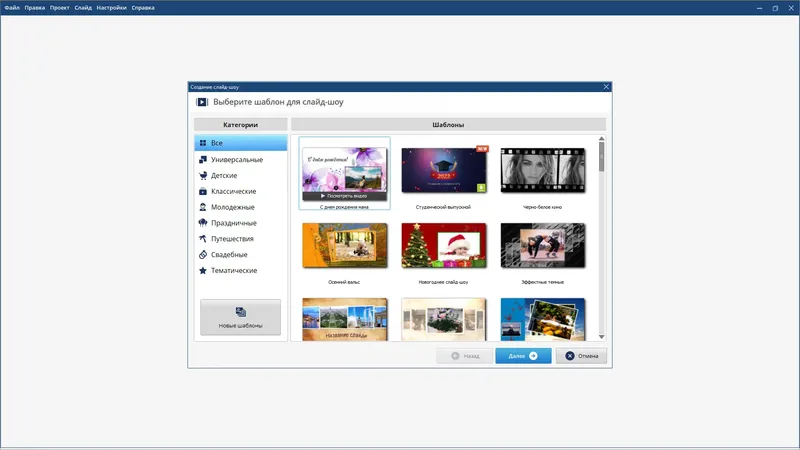800x450 pixels.
Task: Choose the Праздничные category label
Action: (x=234, y=223)
